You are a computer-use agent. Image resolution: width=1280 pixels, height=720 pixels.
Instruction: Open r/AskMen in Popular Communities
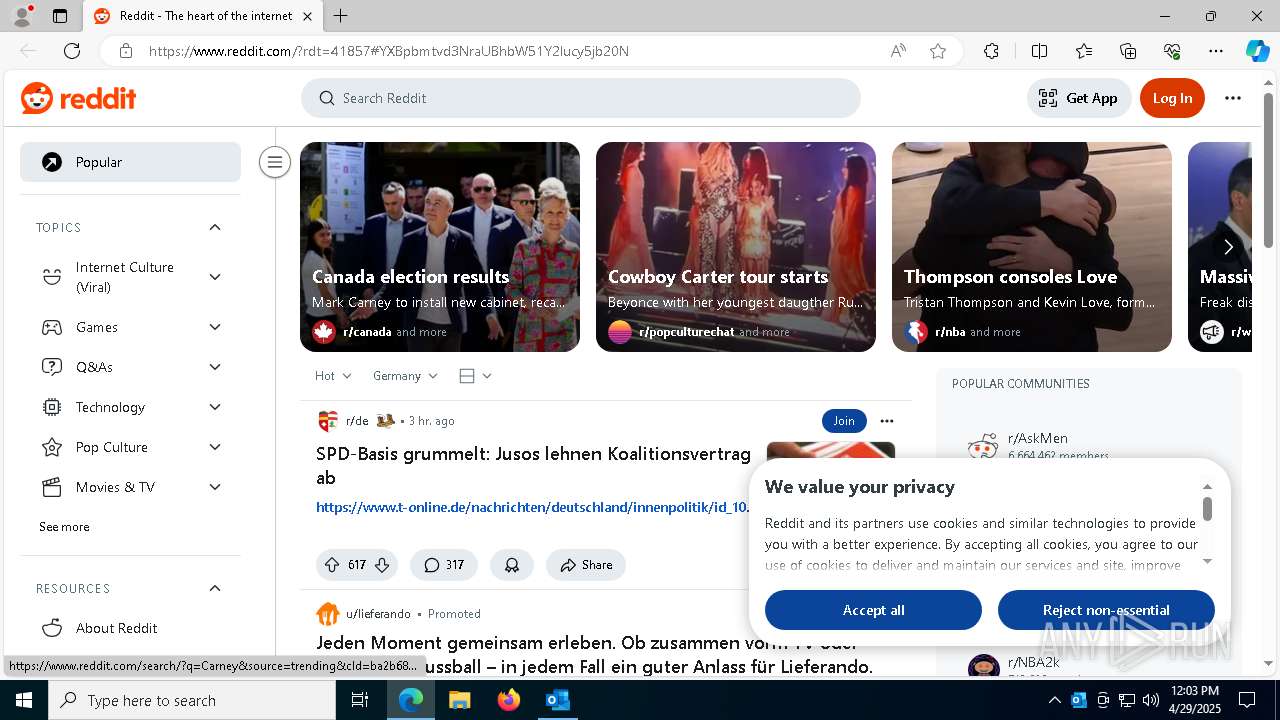(x=1038, y=438)
